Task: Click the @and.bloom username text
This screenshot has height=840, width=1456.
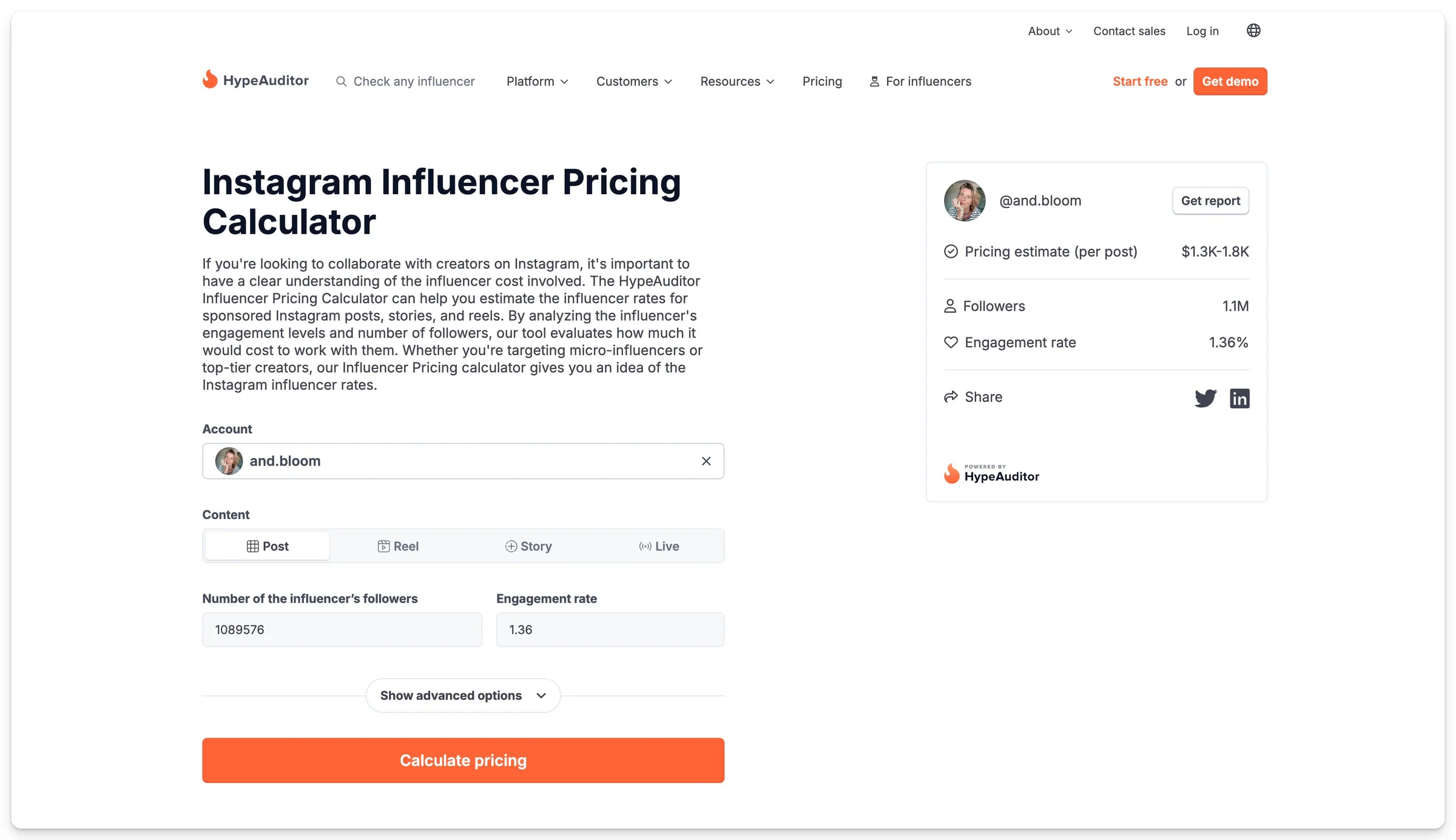Action: click(x=1040, y=201)
